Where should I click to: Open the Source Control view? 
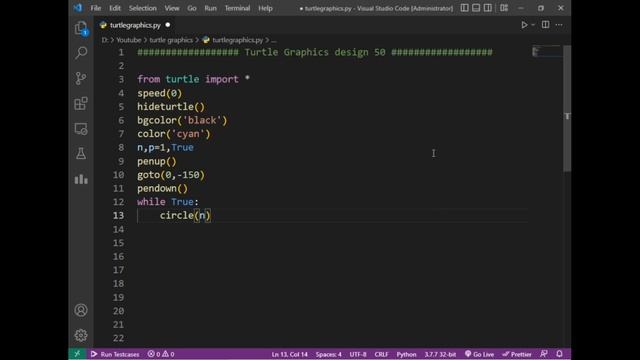pos(81,78)
